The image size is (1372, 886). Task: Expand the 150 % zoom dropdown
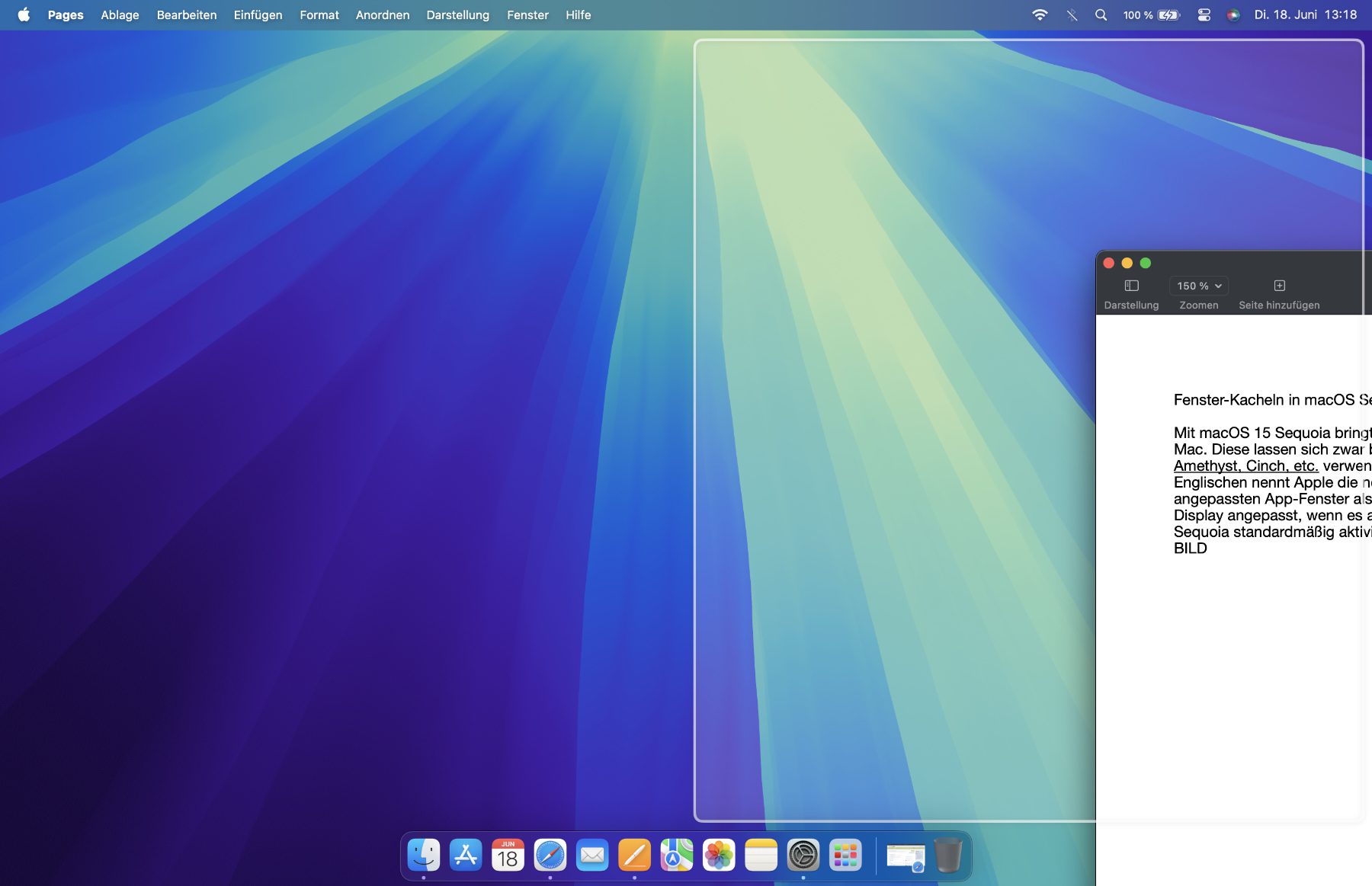[1198, 286]
